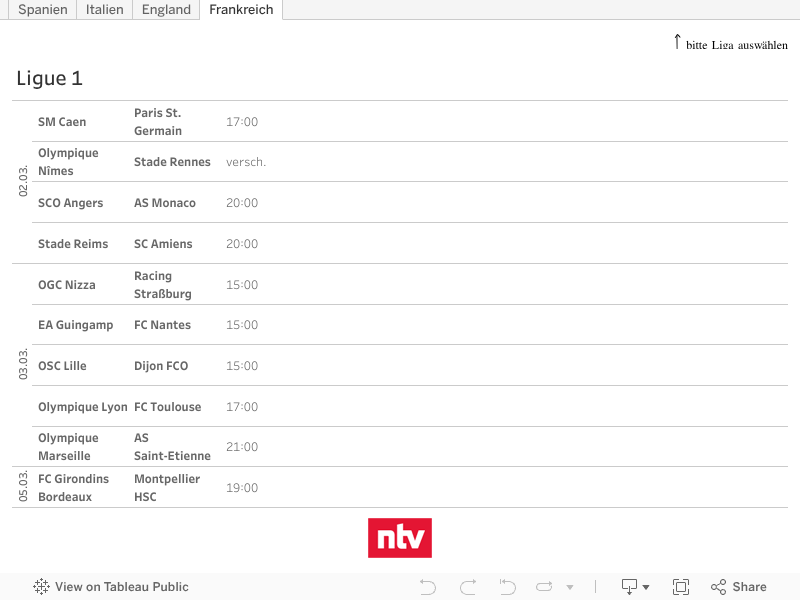
Task: Click the 03.03. date header
Action: [23, 364]
